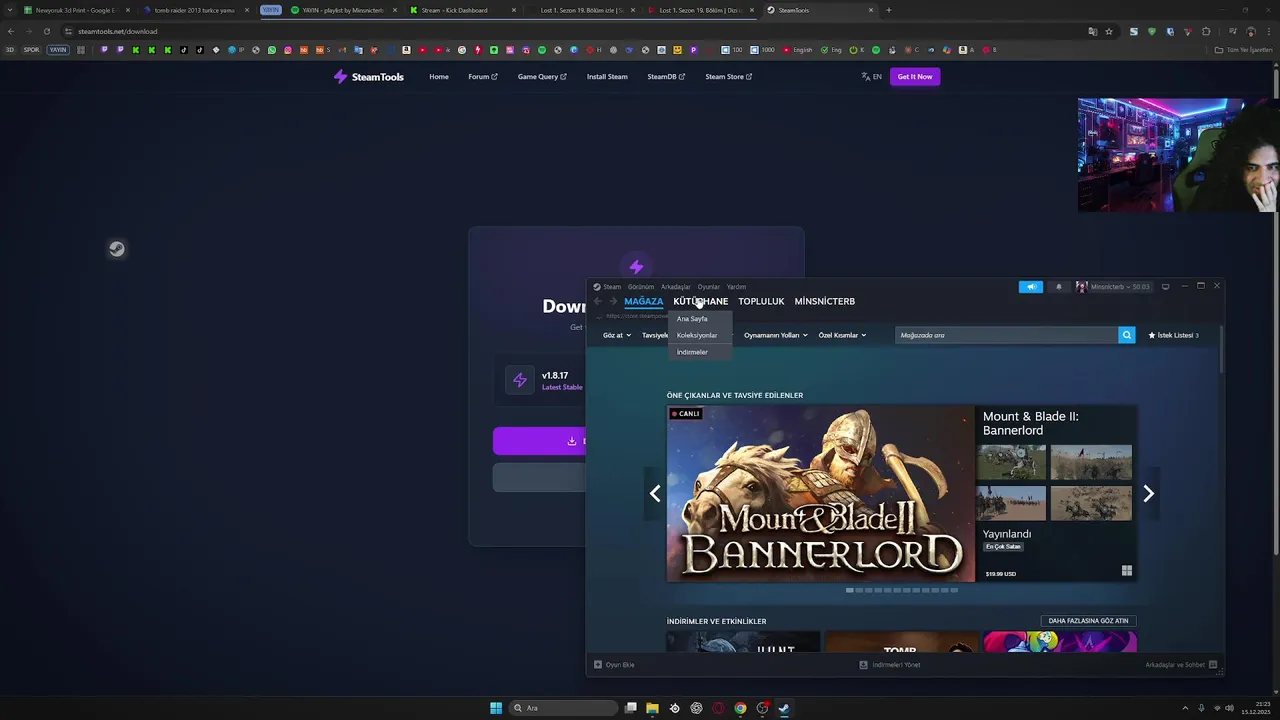The height and width of the screenshot is (720, 1280).
Task: Bookmark this page with star icon
Action: [x=1109, y=31]
